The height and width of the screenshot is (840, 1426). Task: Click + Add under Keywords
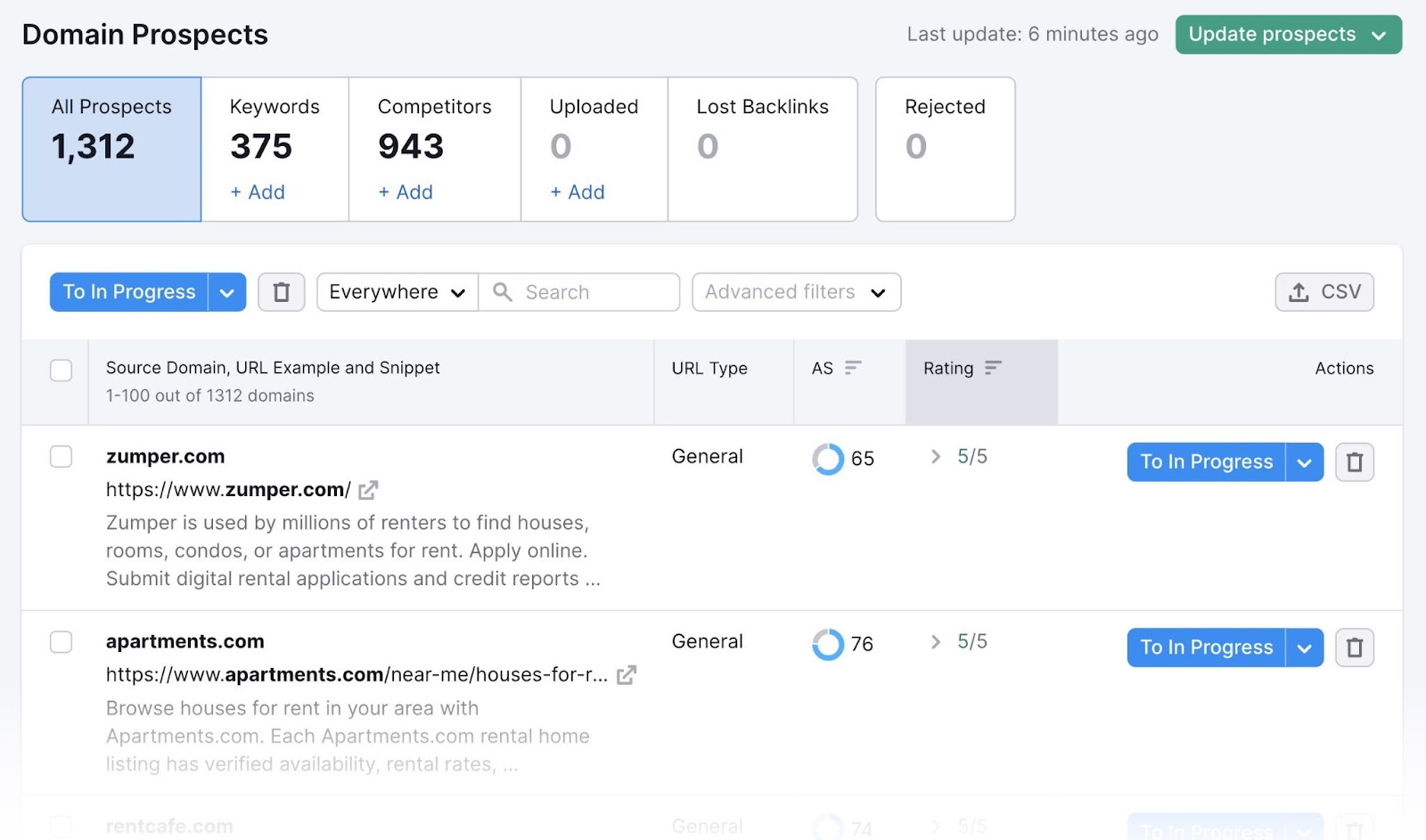[258, 192]
